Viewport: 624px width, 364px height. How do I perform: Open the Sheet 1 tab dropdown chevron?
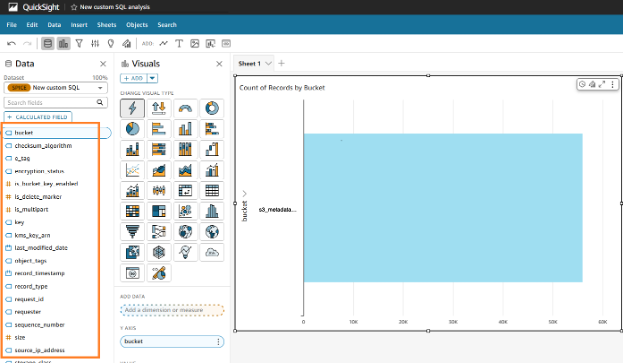click(x=269, y=64)
